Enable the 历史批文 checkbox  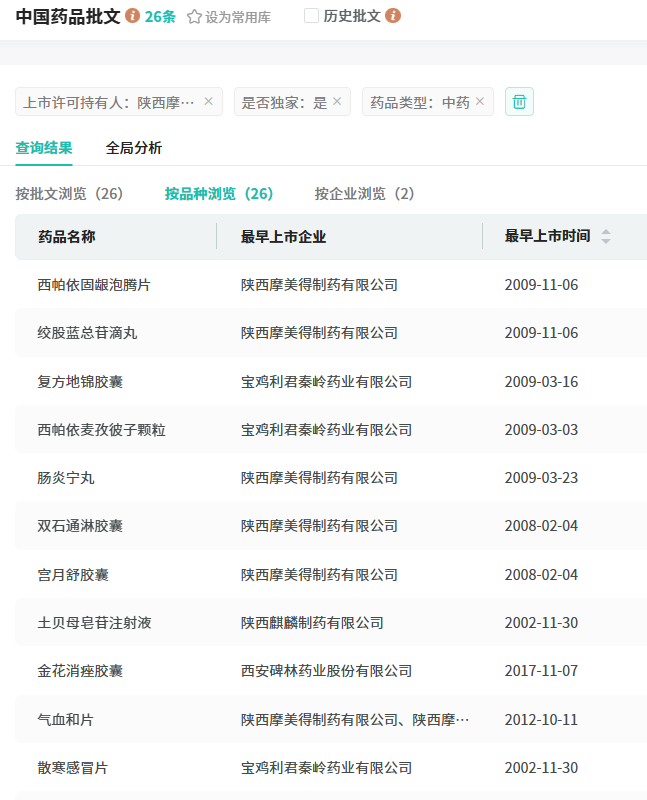(x=311, y=16)
